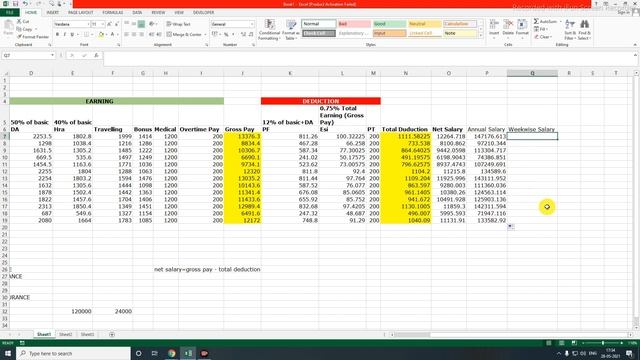Click the Increase Decimal icon

tap(243, 34)
